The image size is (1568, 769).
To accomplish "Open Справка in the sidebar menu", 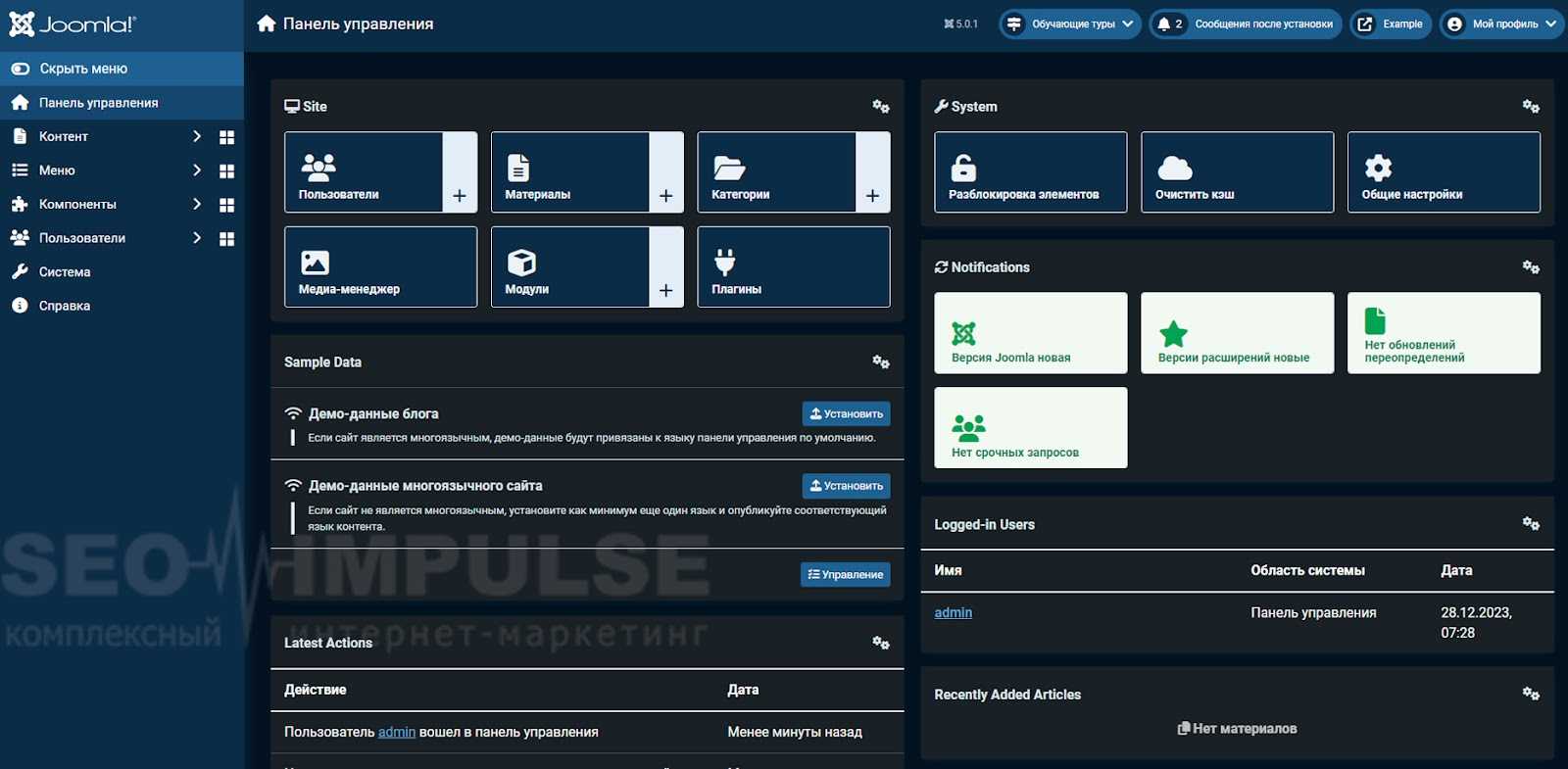I will [65, 306].
